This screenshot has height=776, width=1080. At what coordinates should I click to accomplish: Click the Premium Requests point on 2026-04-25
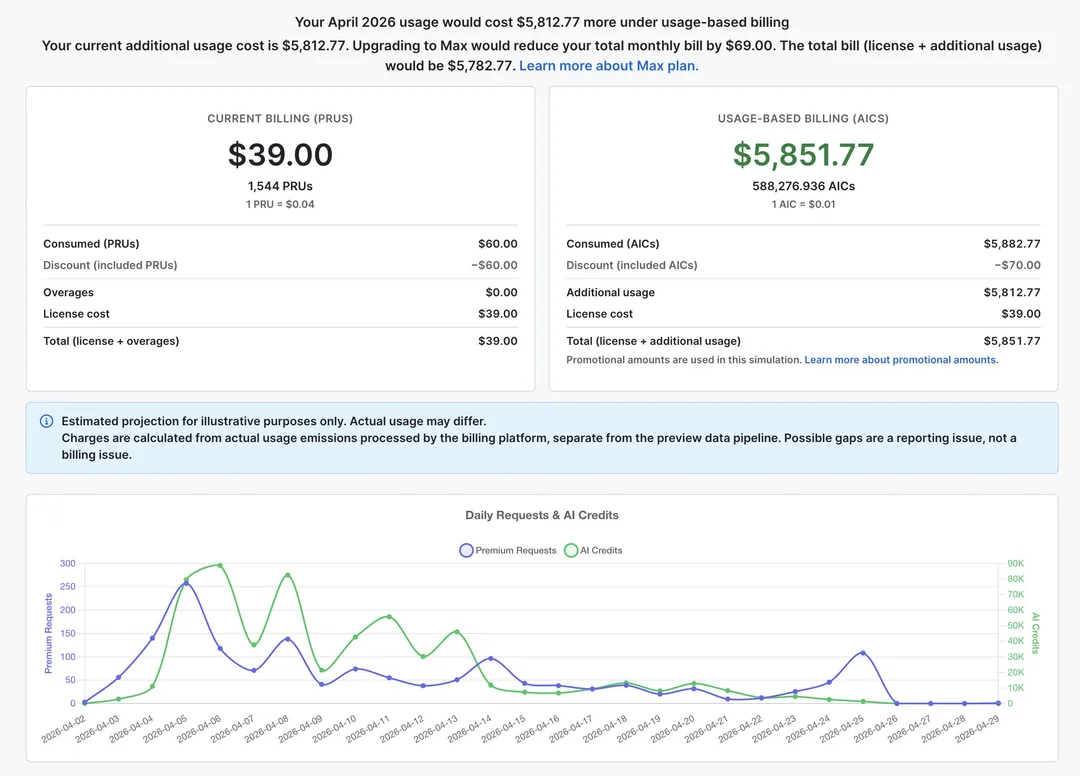(863, 653)
